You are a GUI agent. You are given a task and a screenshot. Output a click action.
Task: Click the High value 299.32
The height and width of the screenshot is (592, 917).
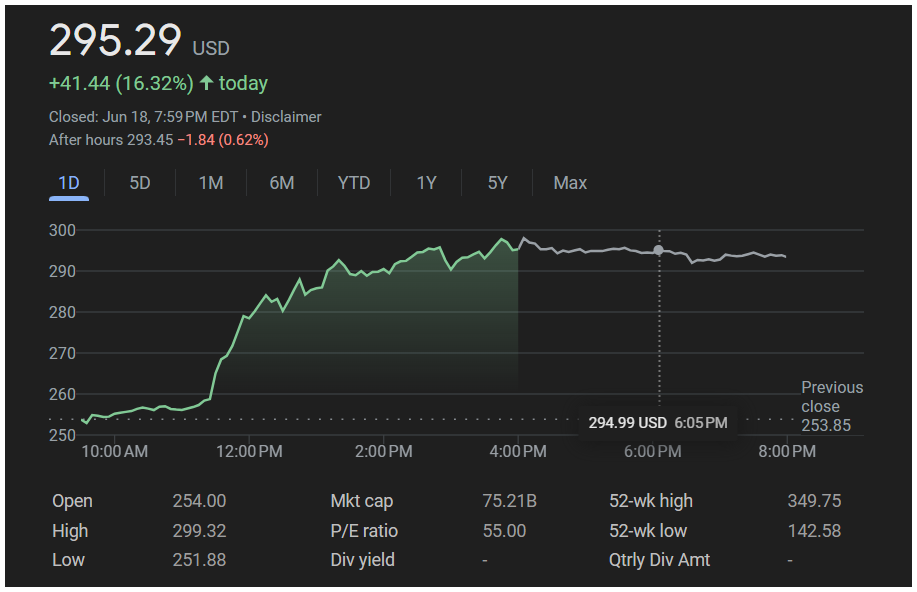(199, 531)
